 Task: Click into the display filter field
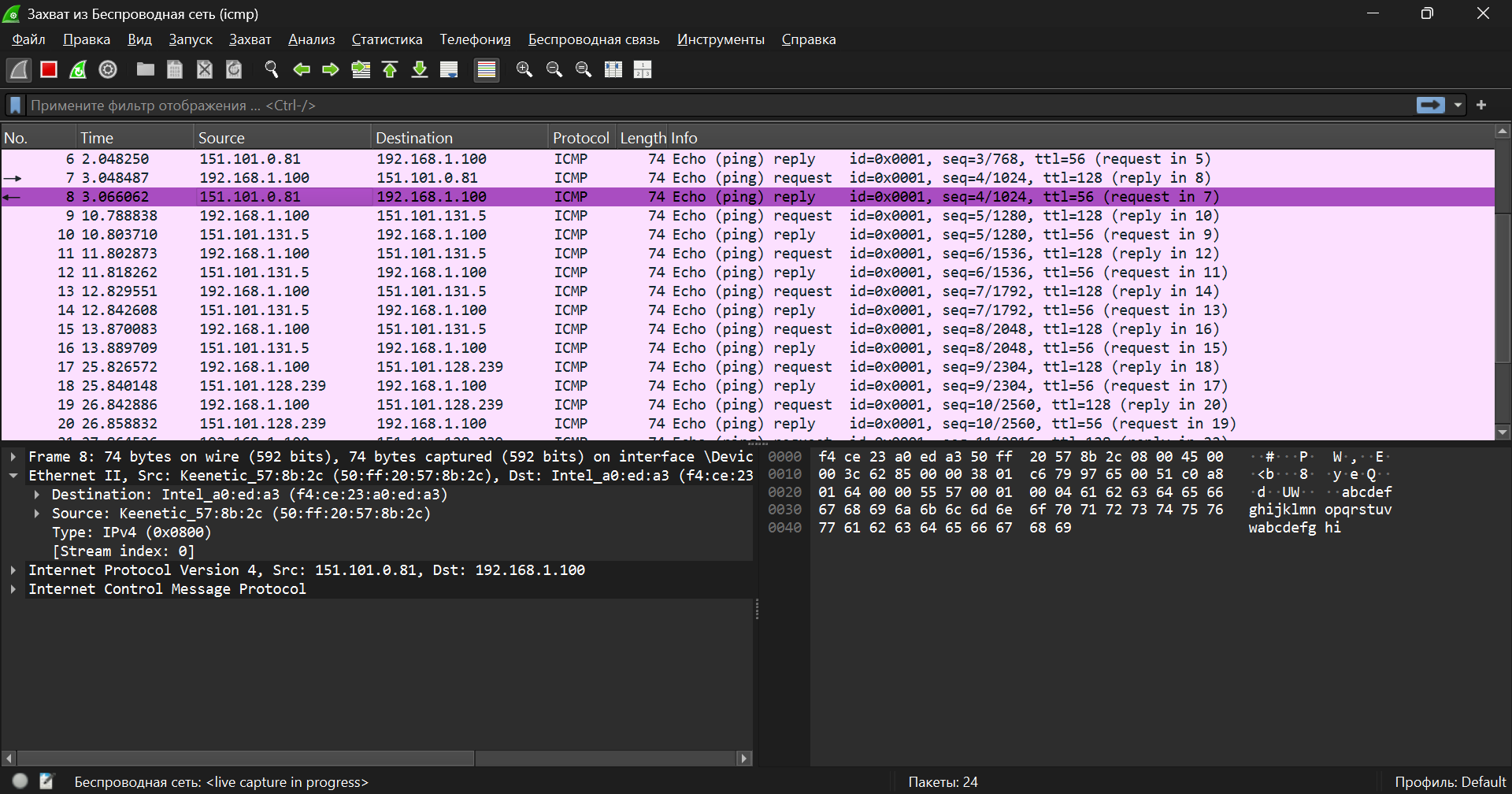click(709, 106)
